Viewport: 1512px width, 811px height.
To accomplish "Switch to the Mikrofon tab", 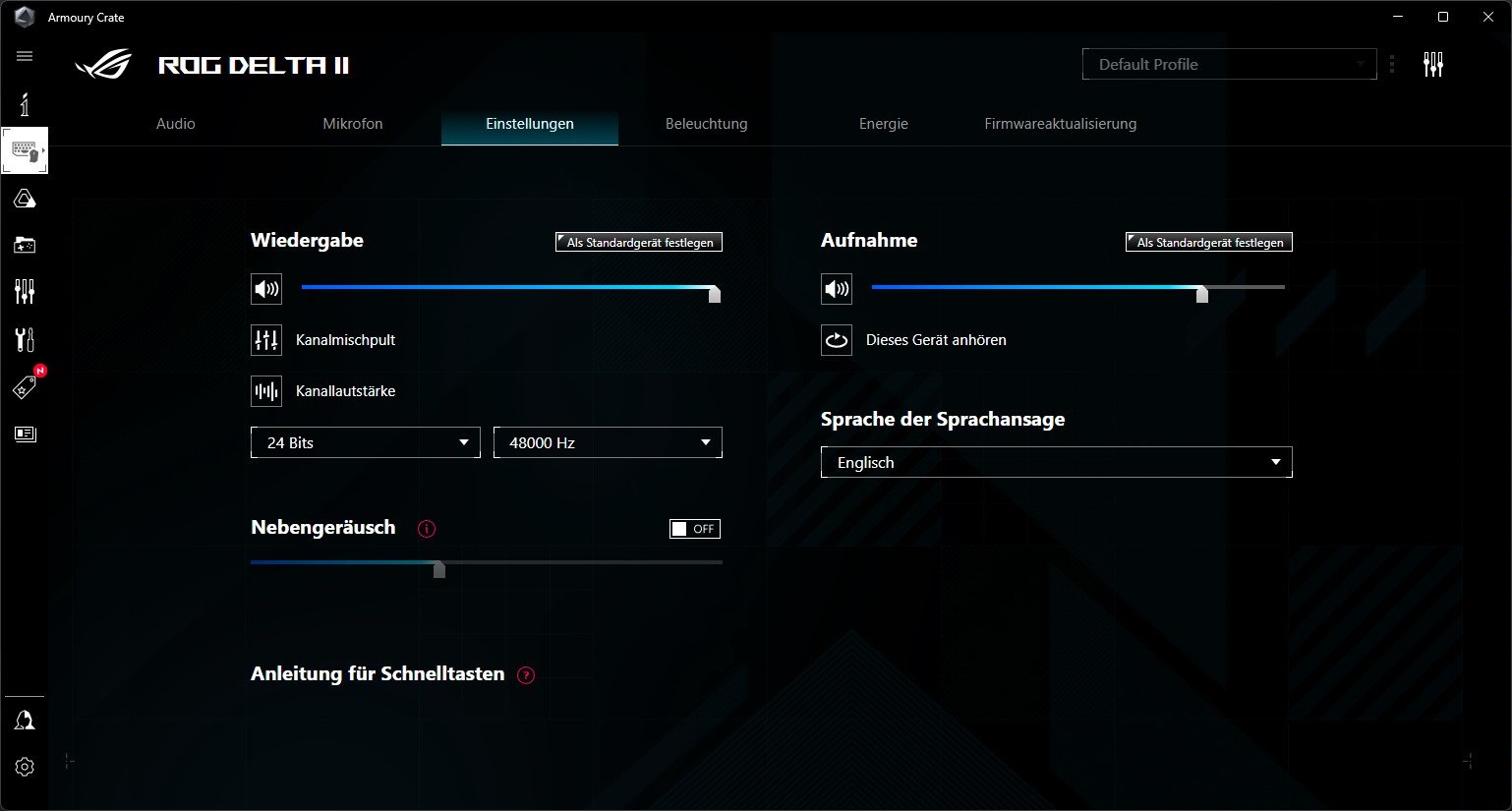I will (x=353, y=124).
